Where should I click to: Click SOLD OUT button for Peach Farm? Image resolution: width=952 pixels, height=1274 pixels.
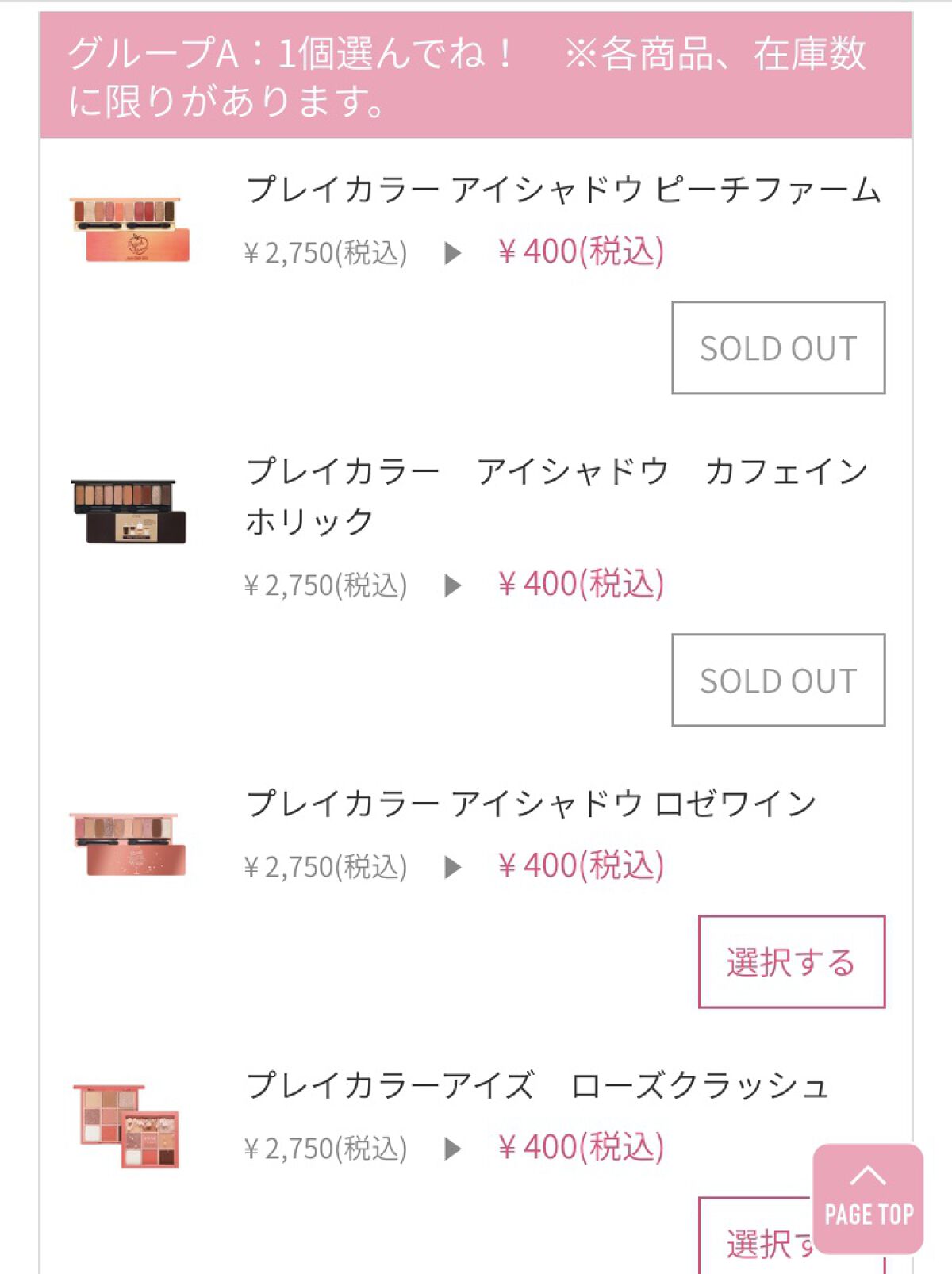point(777,347)
